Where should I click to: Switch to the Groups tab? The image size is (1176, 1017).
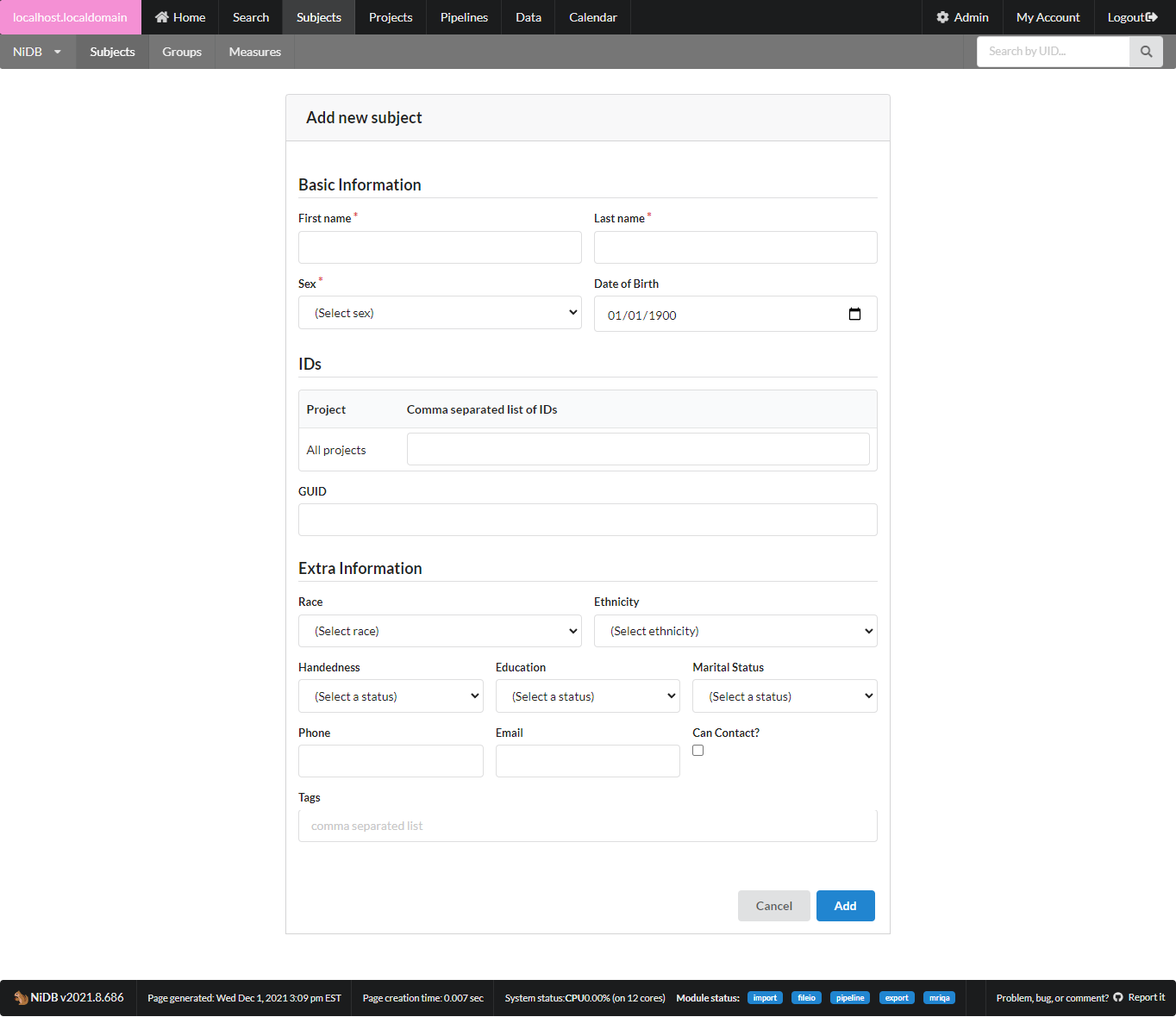tap(182, 52)
